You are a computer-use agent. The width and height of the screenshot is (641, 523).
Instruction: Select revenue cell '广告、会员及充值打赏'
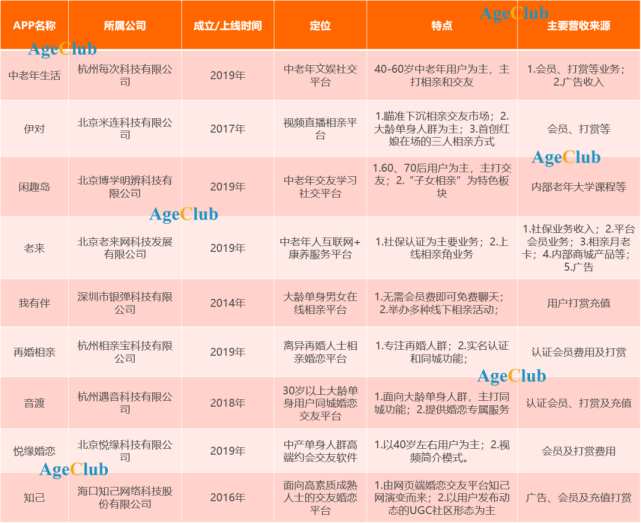point(578,498)
